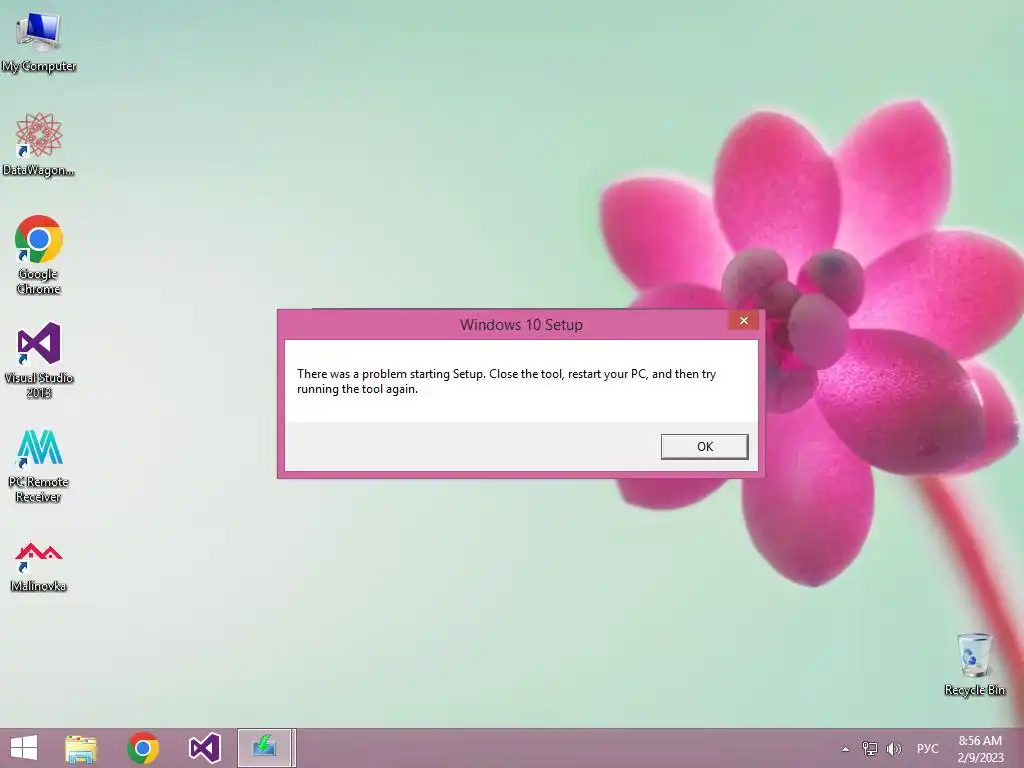Viewport: 1024px width, 768px height.
Task: Click OK in the Windows 10 Setup dialog
Action: click(x=704, y=447)
